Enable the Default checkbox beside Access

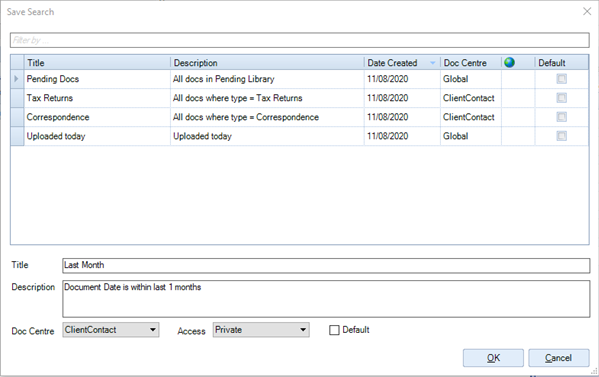[334, 330]
